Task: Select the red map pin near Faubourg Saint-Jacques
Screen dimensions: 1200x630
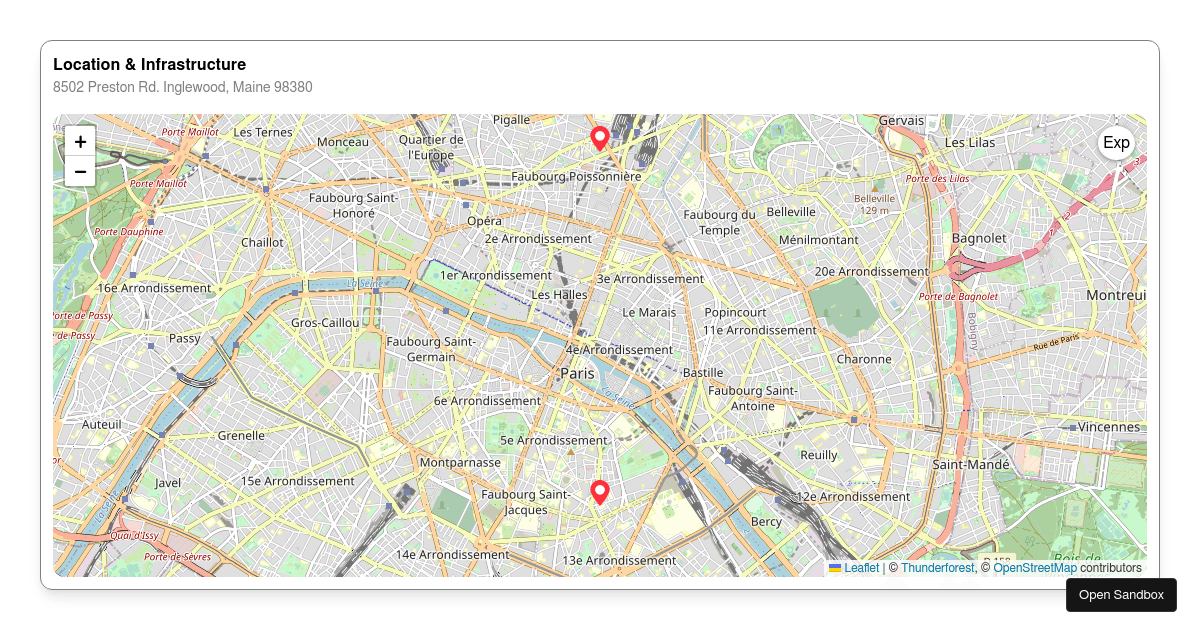Action: click(x=600, y=492)
